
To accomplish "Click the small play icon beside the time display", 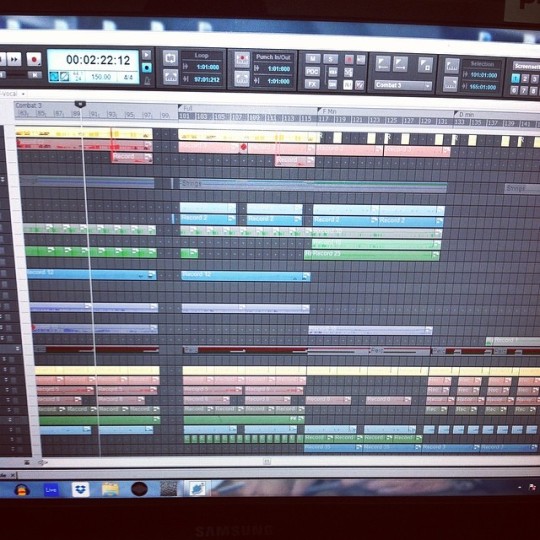I will point(146,55).
